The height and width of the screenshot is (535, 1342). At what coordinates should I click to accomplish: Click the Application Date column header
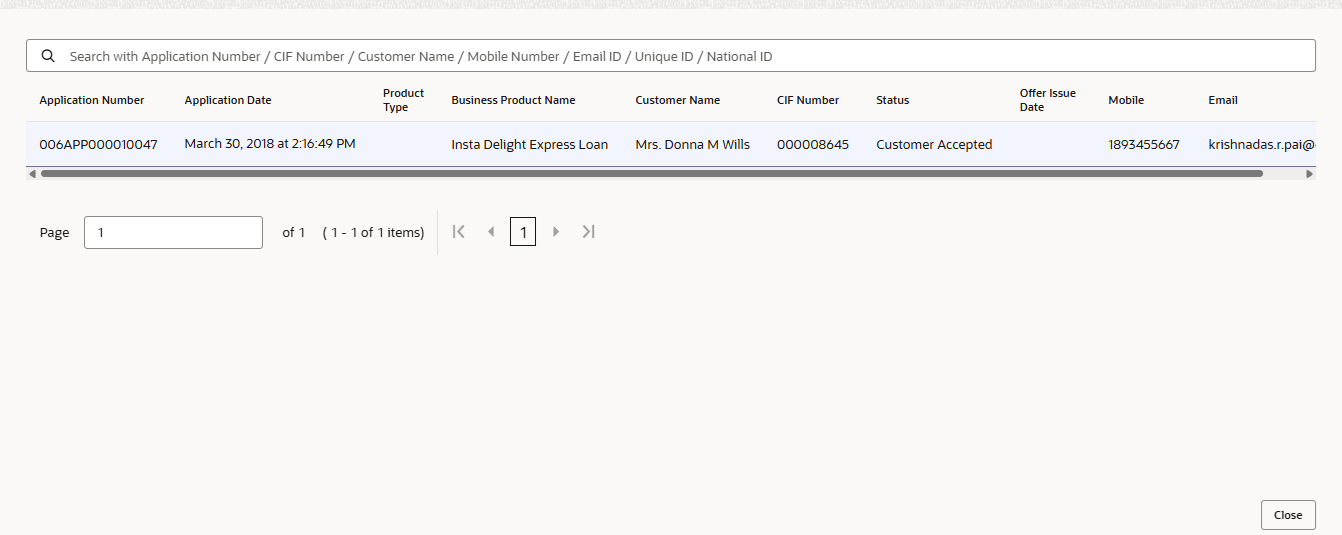click(x=228, y=100)
